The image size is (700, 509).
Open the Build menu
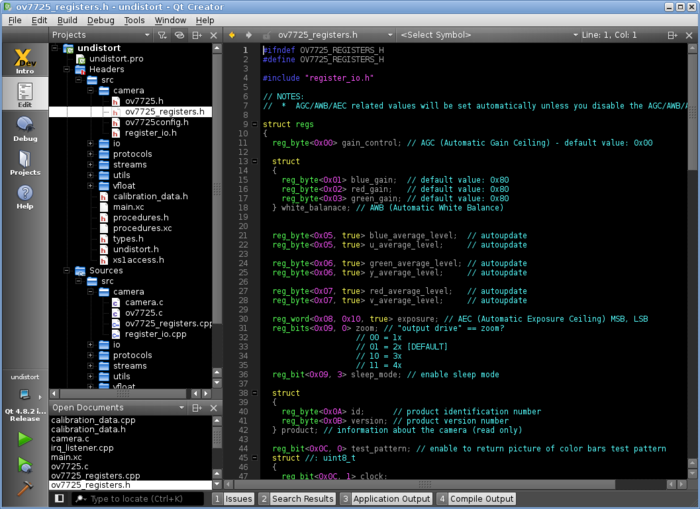click(67, 20)
